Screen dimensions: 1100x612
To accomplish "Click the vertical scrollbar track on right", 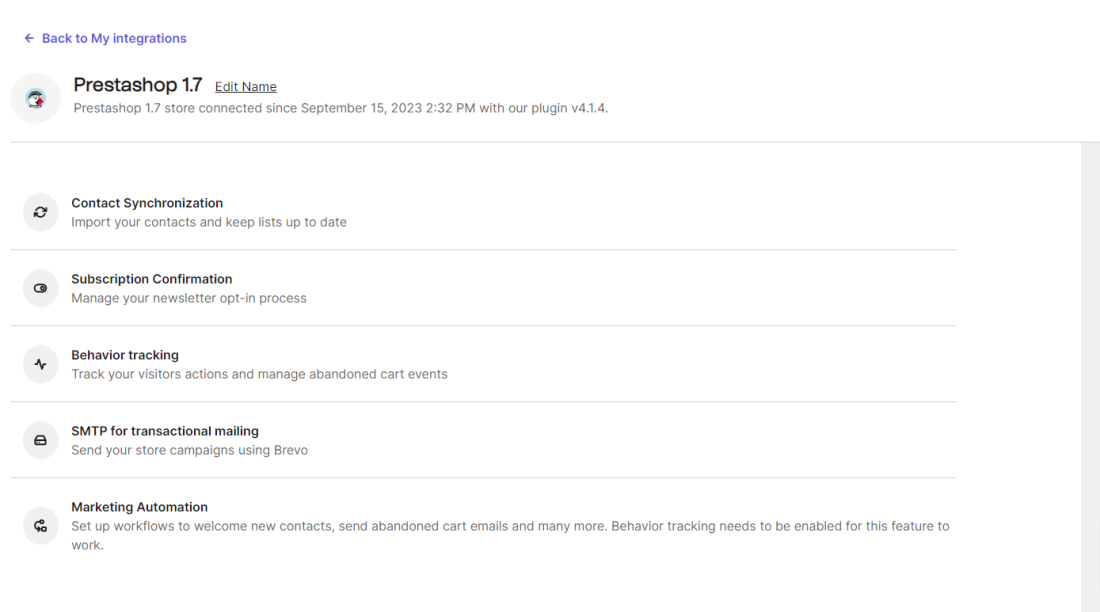I will [x=1090, y=377].
